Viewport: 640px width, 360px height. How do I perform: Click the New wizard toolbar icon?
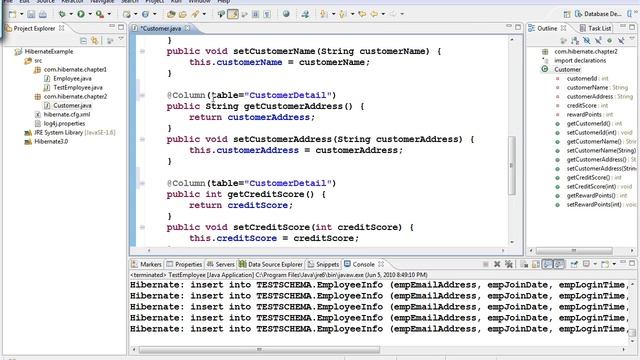pyautogui.click(x=13, y=14)
